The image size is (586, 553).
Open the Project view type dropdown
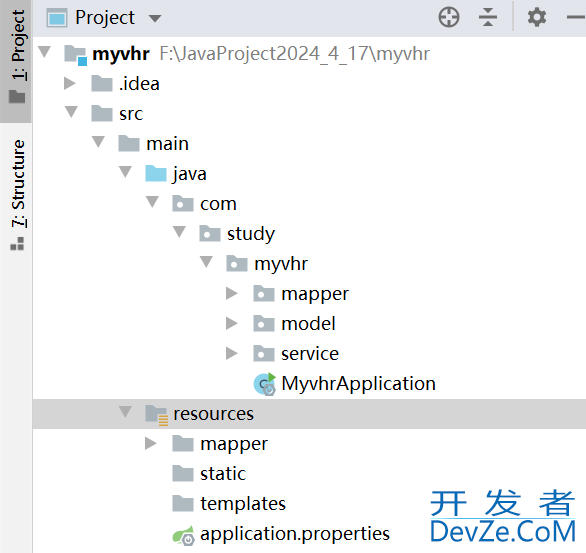click(155, 18)
